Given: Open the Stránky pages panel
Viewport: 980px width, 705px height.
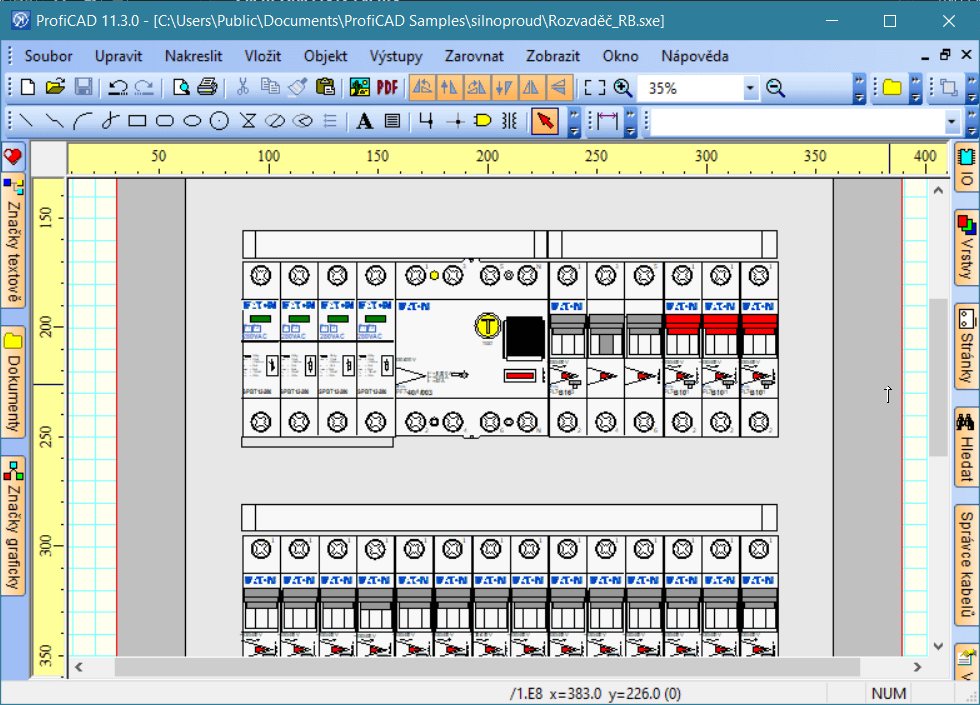Looking at the screenshot, I should (x=966, y=346).
